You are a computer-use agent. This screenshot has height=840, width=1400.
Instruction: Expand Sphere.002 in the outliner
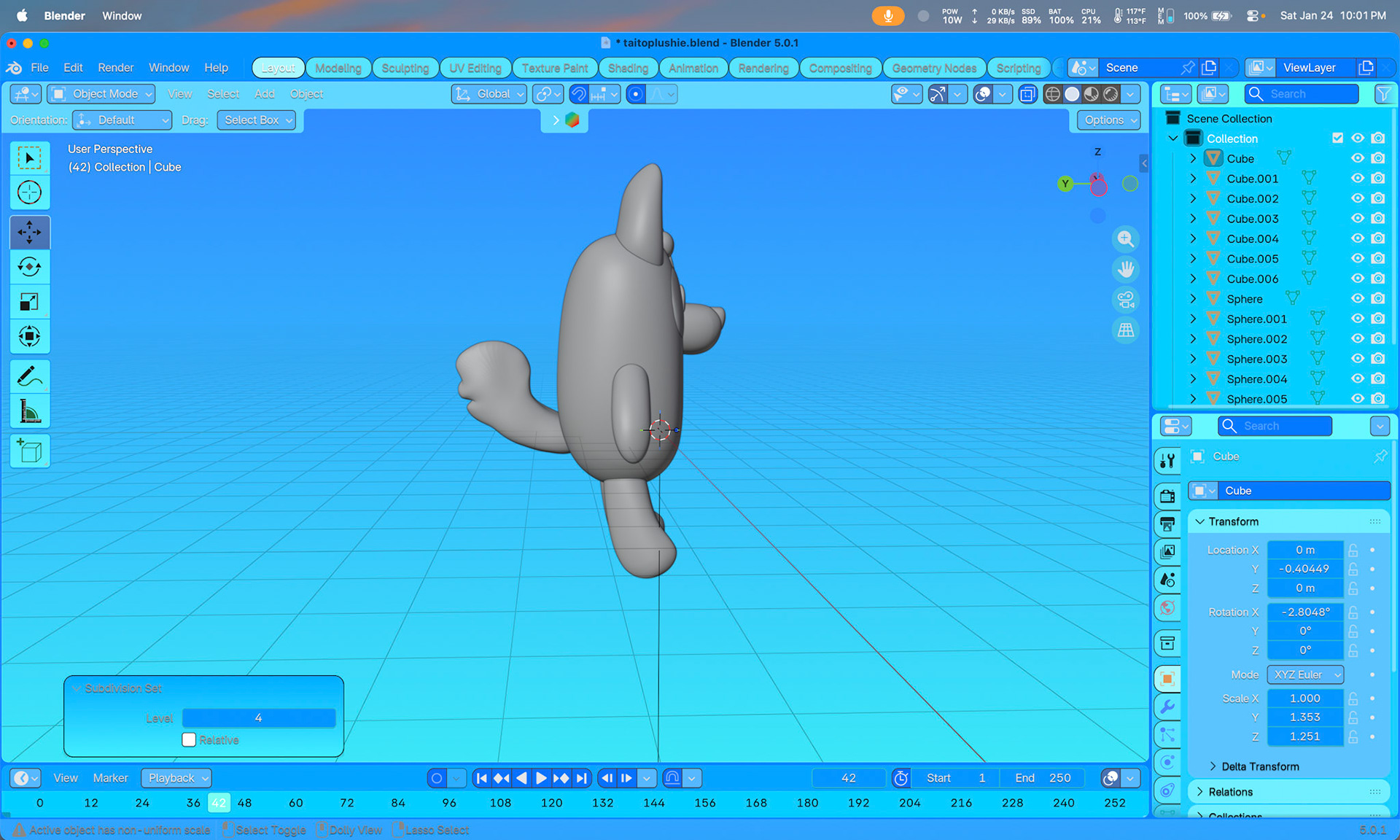click(x=1193, y=339)
